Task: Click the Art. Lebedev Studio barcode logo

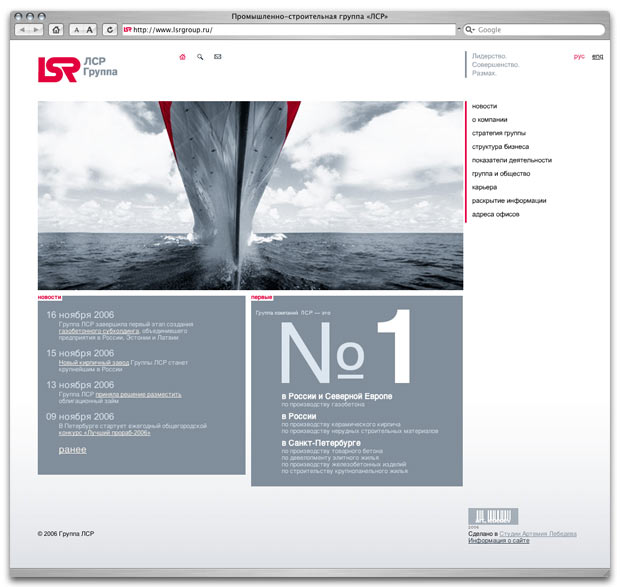Action: coord(492,516)
